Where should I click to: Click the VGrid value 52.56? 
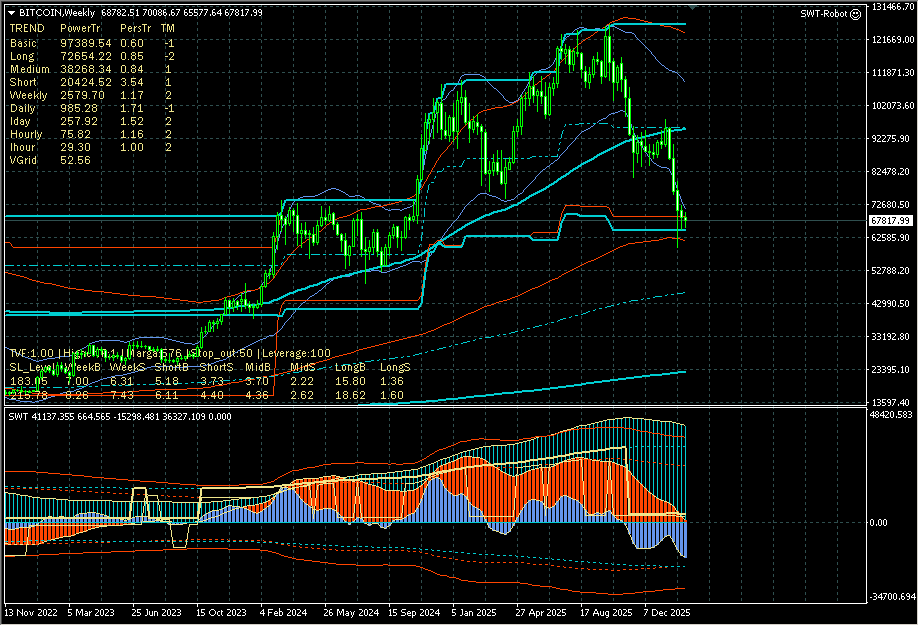tap(76, 160)
